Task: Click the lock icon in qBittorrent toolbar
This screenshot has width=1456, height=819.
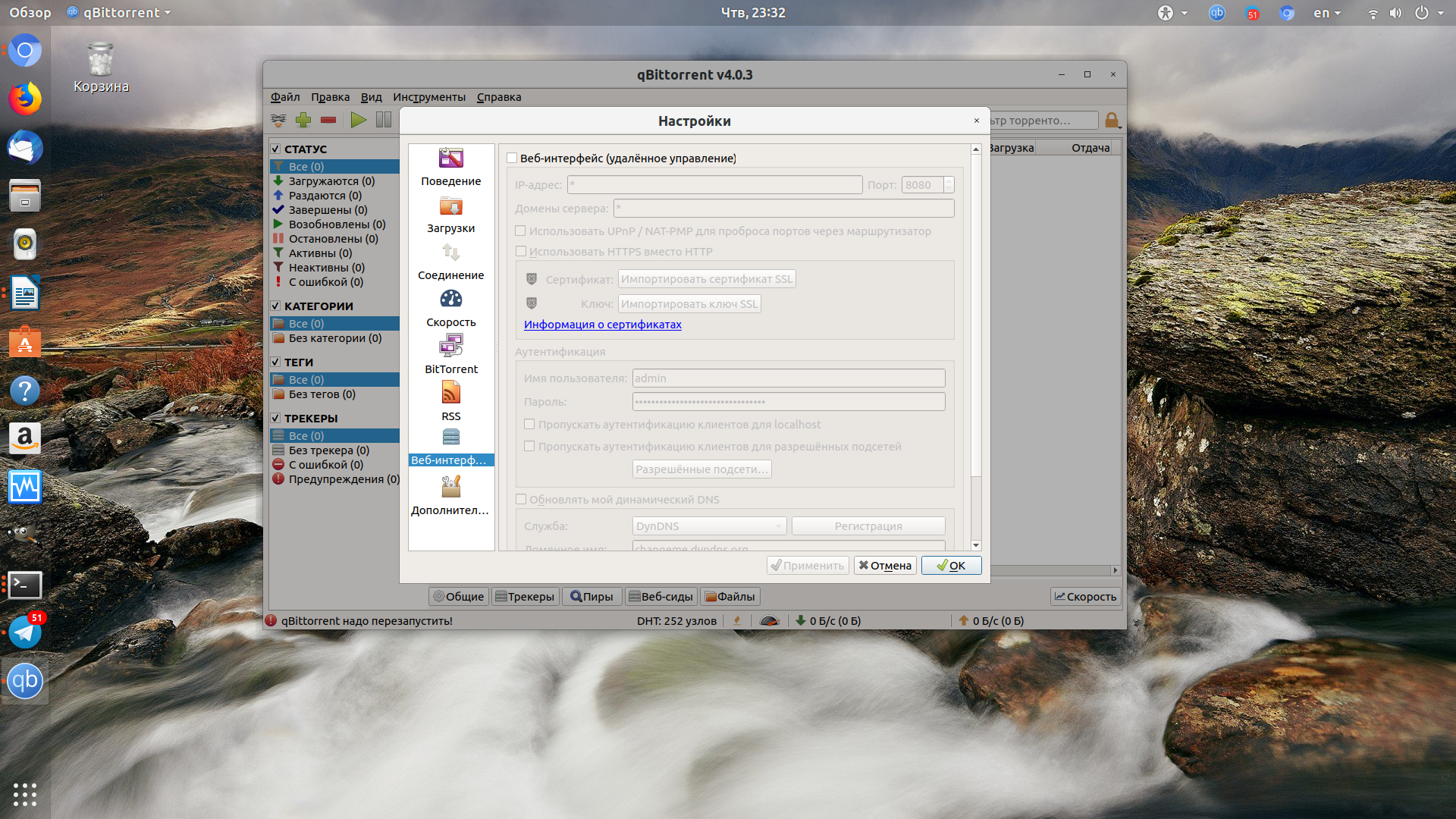Action: (1112, 120)
